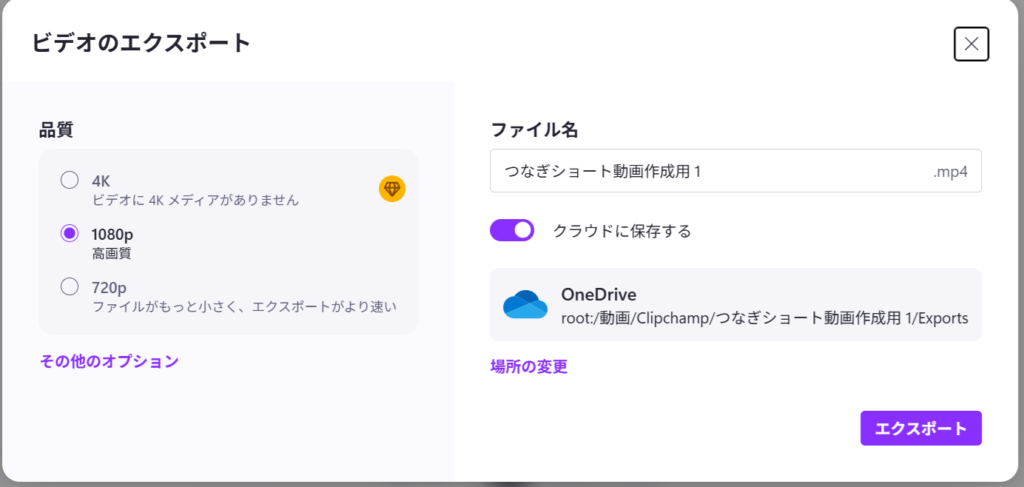Click the OneDrive cloud icon

coord(525,304)
